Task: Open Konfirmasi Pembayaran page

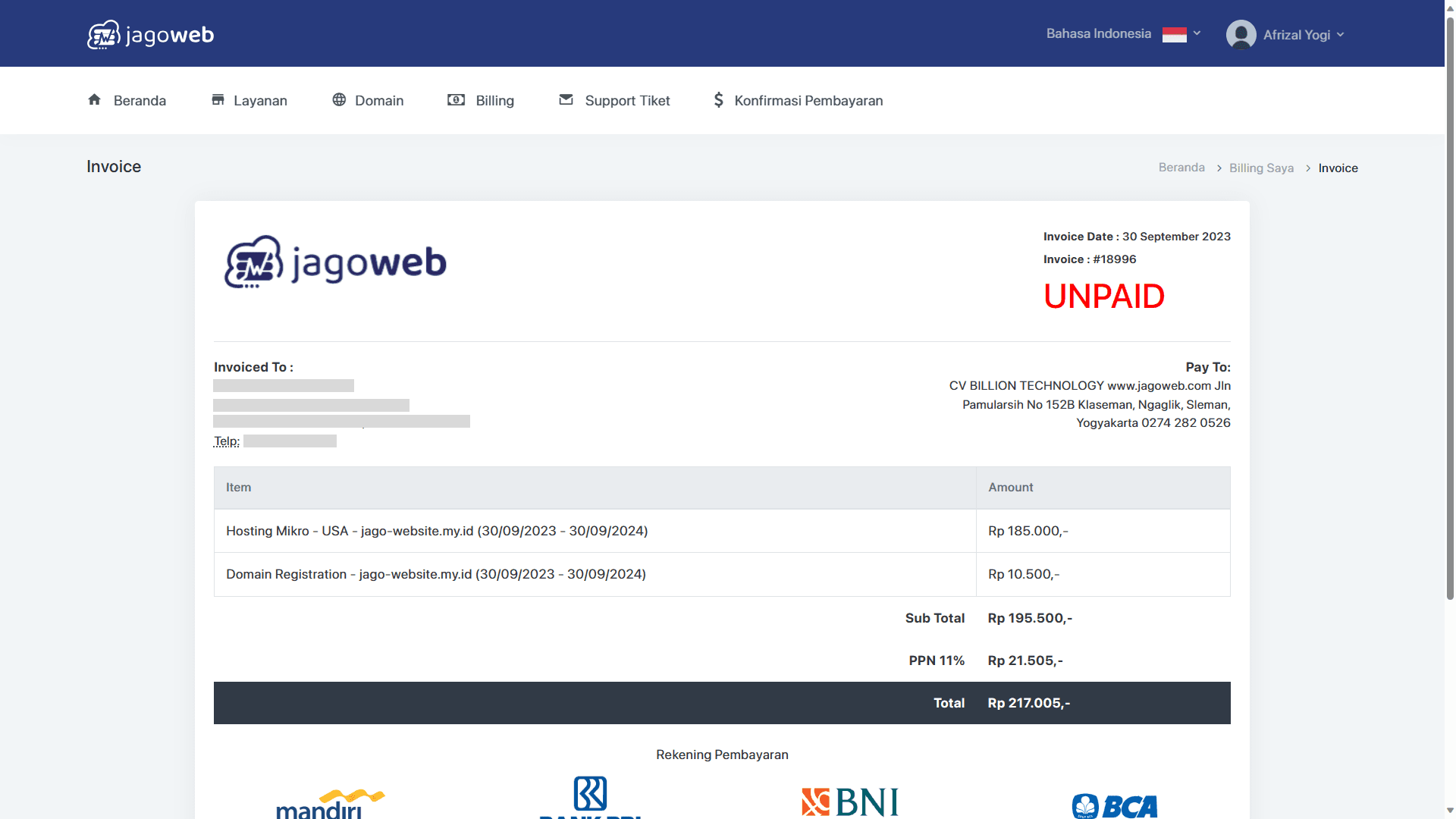Action: pyautogui.click(x=798, y=100)
